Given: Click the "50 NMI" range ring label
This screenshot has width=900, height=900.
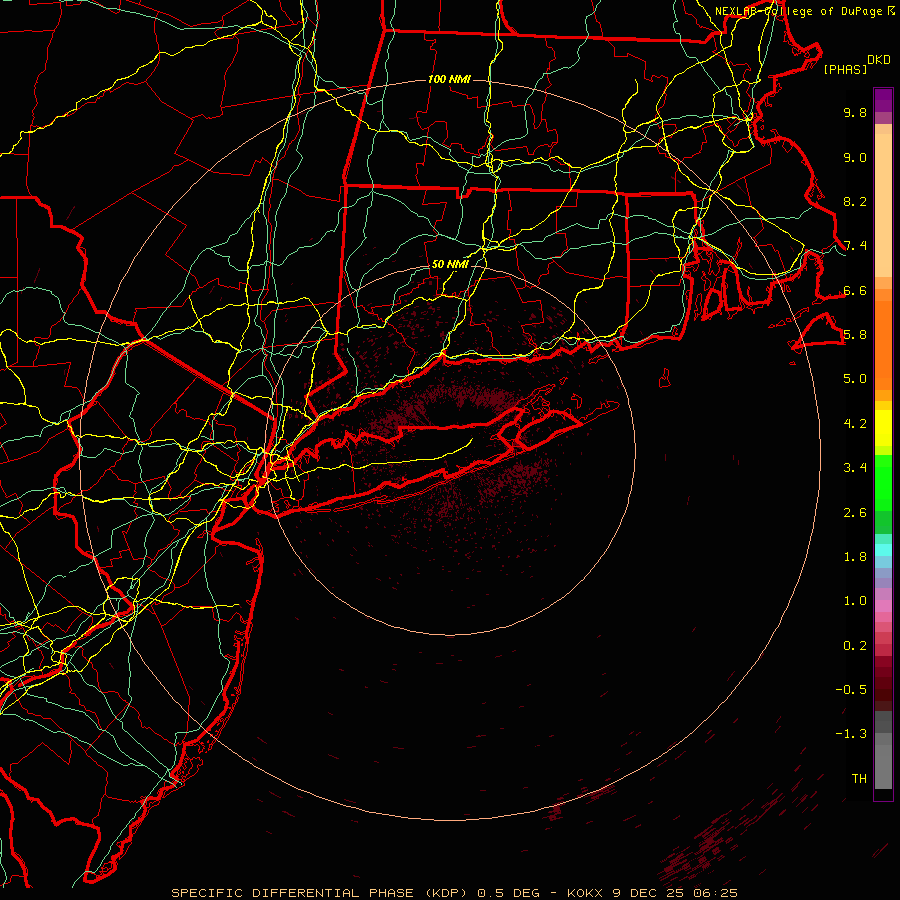Looking at the screenshot, I should pyautogui.click(x=450, y=265).
